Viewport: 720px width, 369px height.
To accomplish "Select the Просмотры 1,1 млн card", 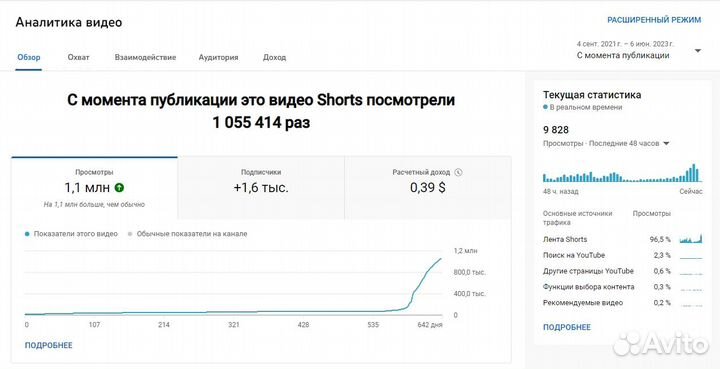I will [x=94, y=188].
